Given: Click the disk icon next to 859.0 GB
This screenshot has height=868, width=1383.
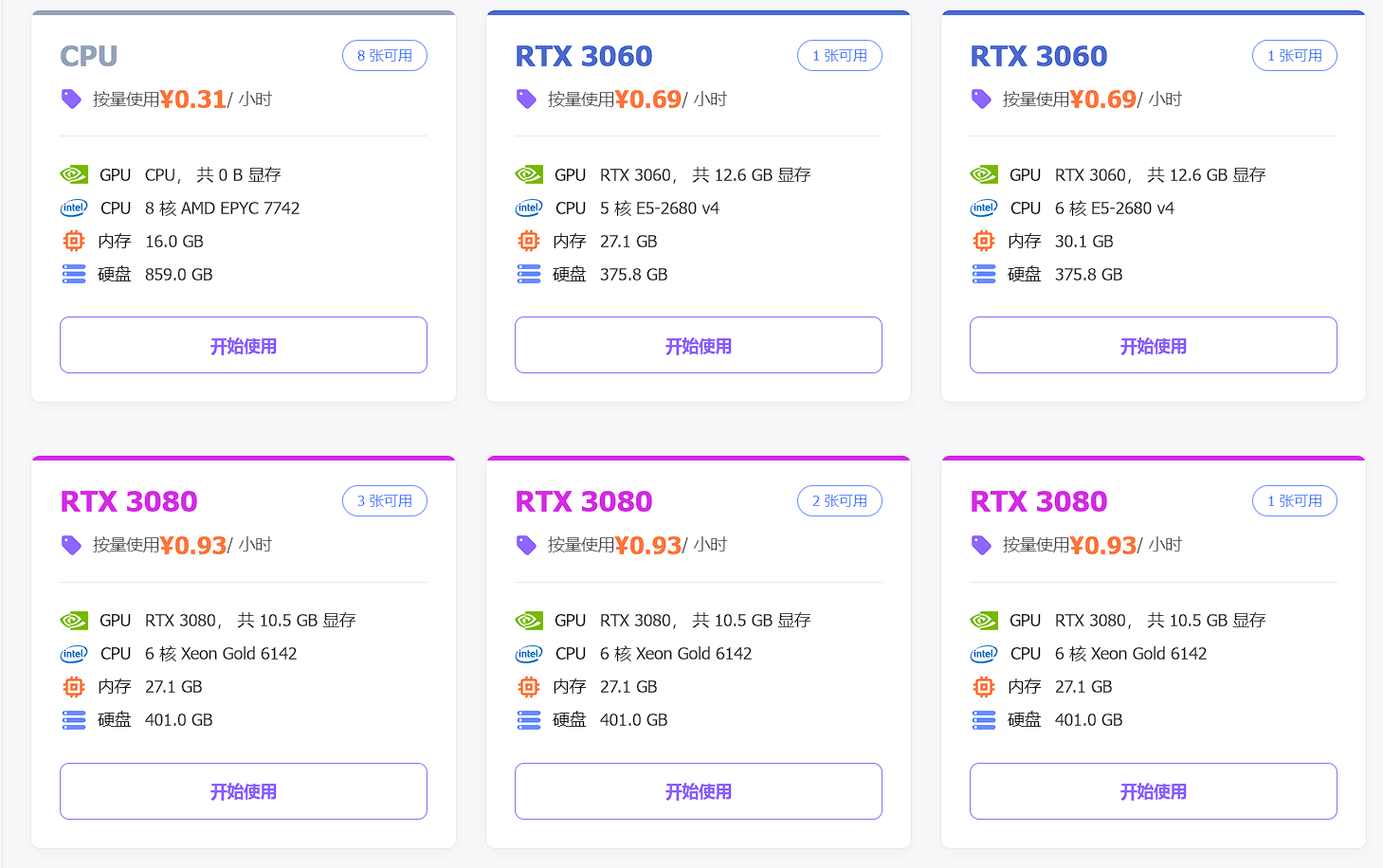Looking at the screenshot, I should (74, 274).
